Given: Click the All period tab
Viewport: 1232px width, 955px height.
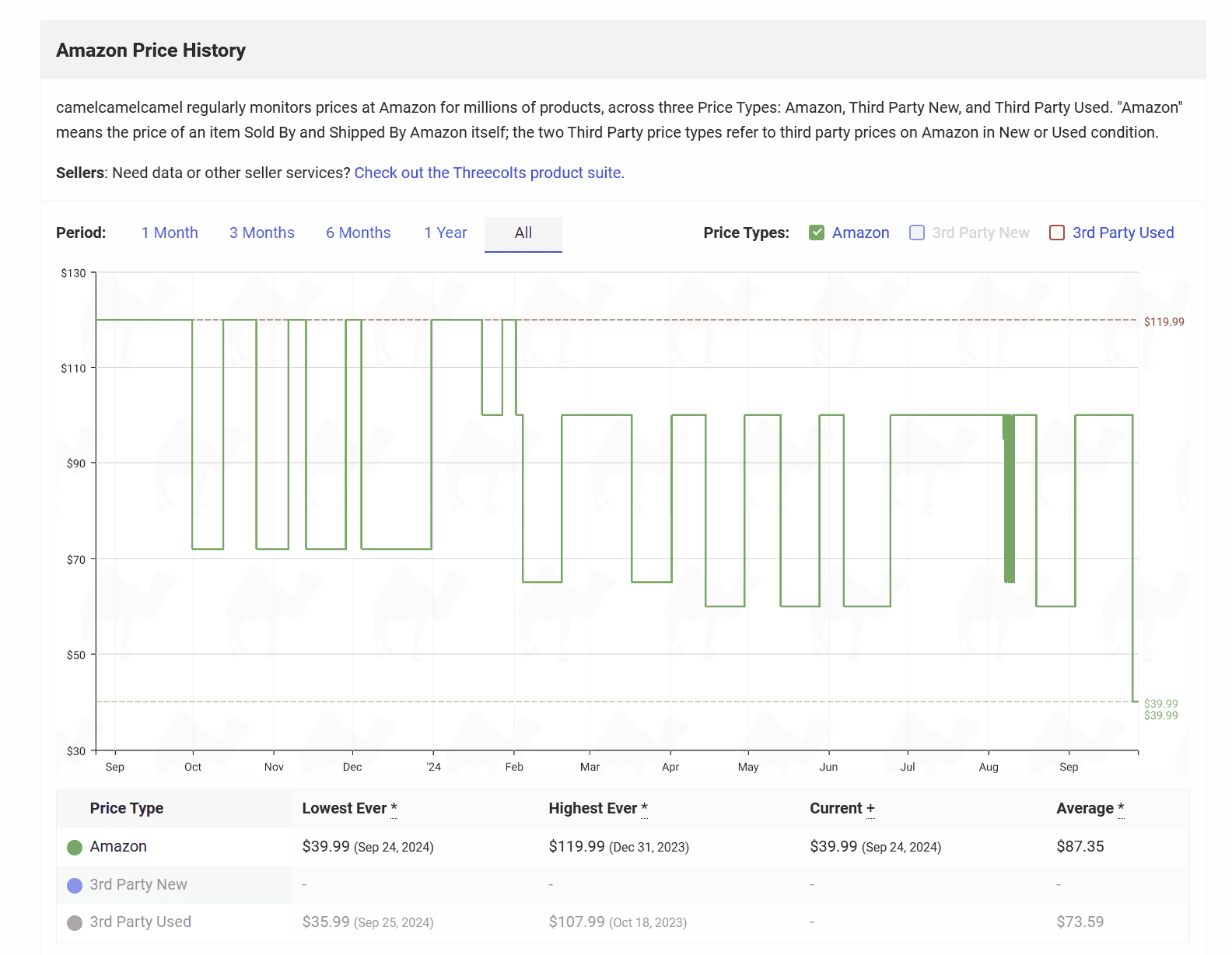Looking at the screenshot, I should click(x=523, y=233).
